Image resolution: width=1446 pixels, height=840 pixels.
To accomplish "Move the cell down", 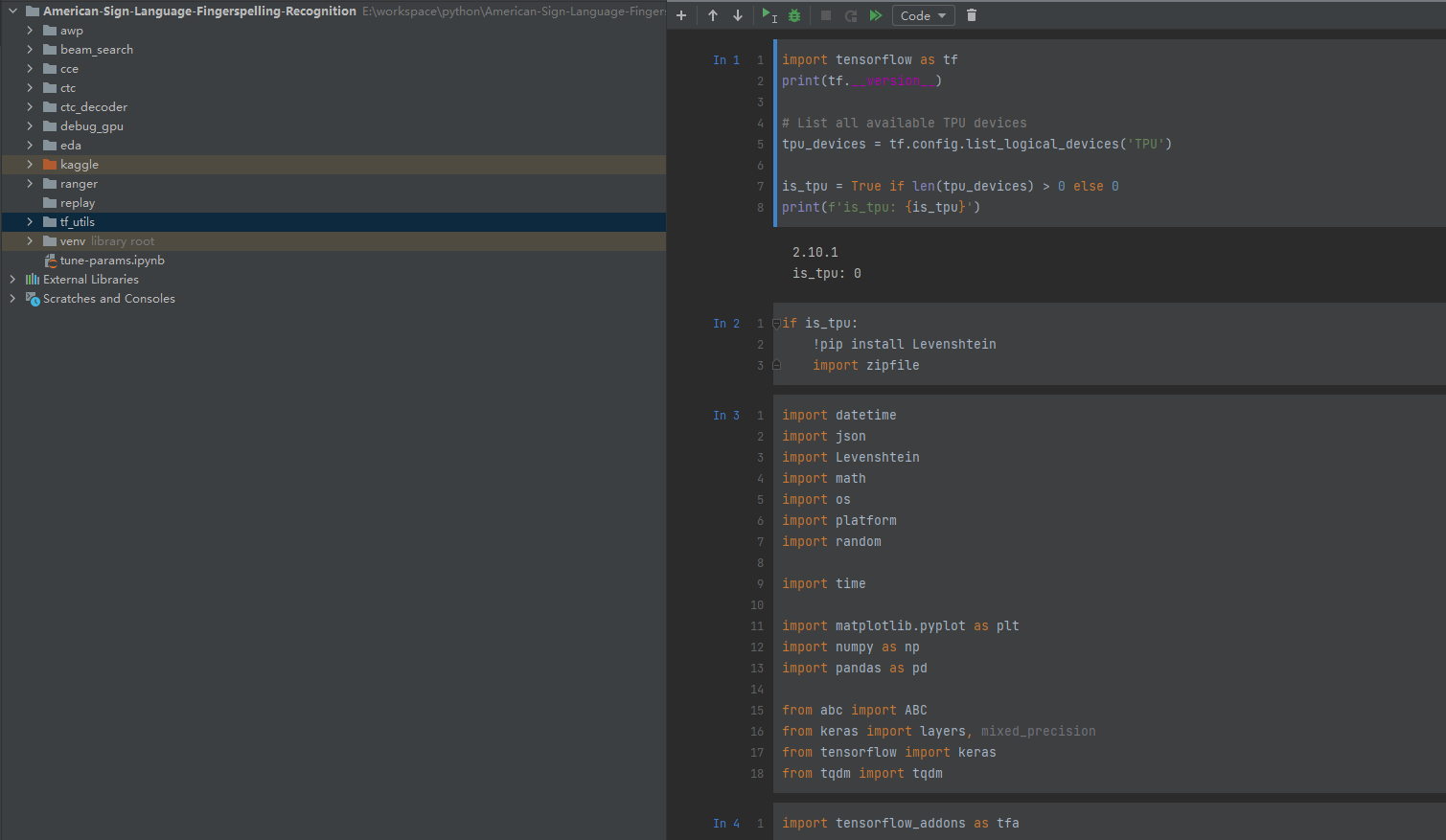I will tap(738, 15).
